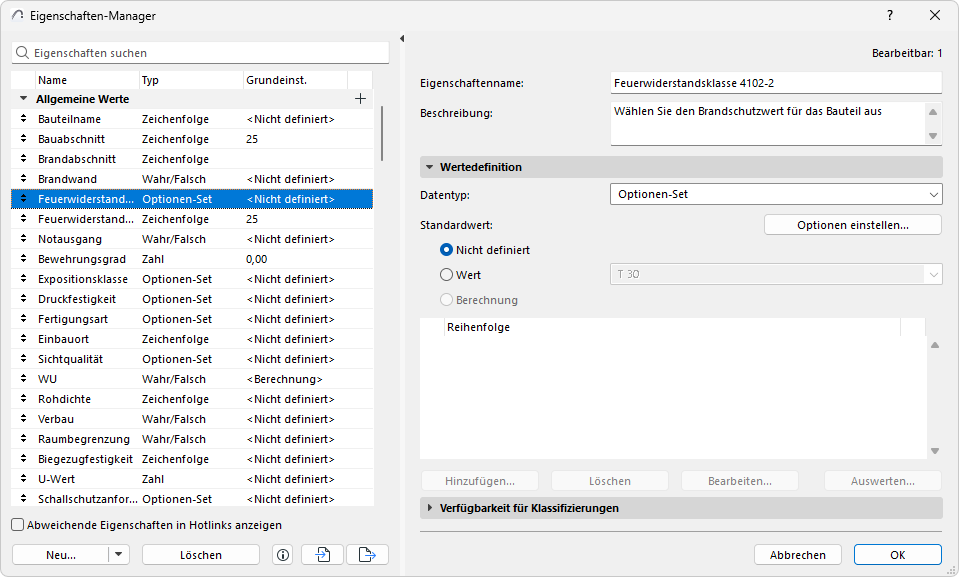
Task: Enable Abweichende Eigenschaften in Hotlinks anzeigen
Action: [x=18, y=525]
